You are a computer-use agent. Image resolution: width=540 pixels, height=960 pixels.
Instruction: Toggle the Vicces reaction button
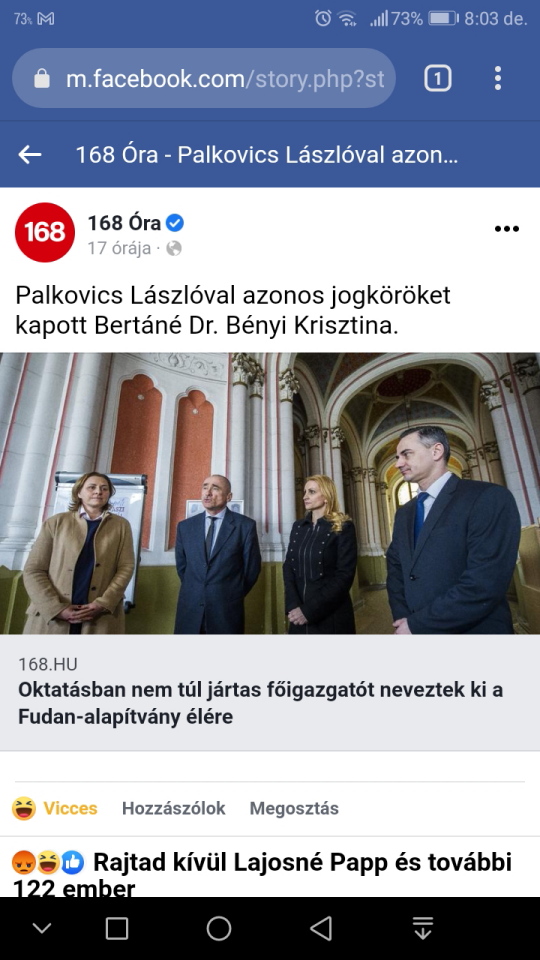coord(54,808)
